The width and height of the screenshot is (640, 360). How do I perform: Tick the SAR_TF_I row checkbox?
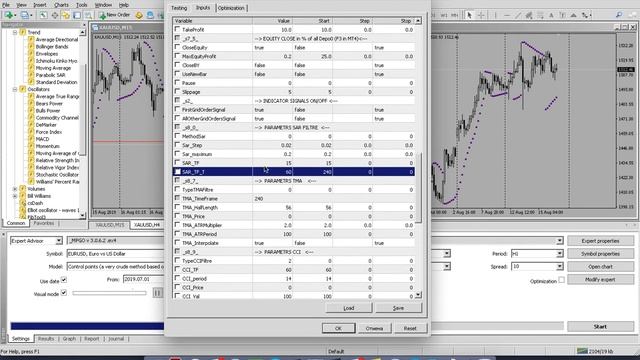[x=178, y=172]
